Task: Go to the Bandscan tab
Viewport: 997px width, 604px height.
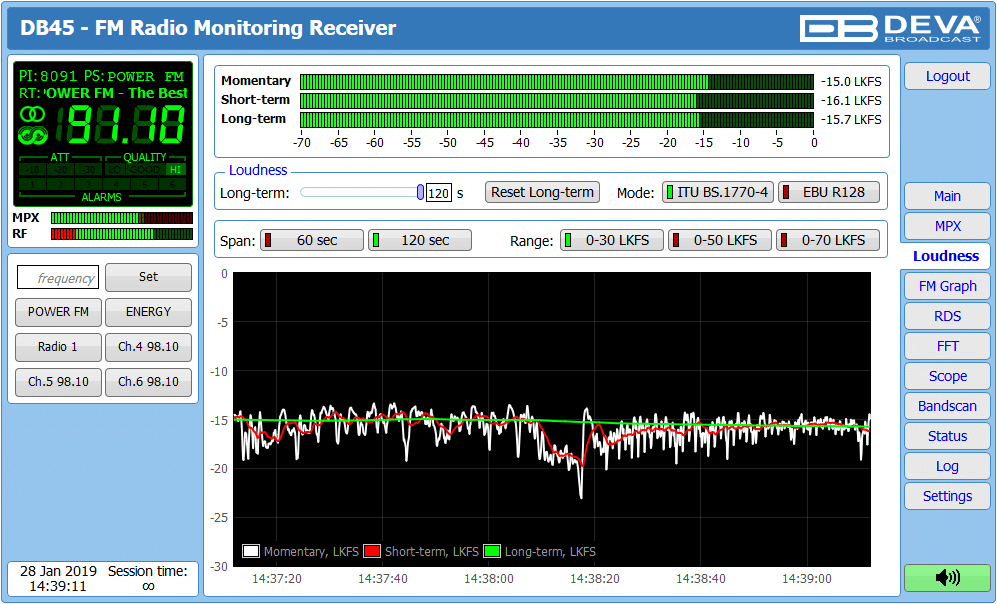Action: click(947, 406)
